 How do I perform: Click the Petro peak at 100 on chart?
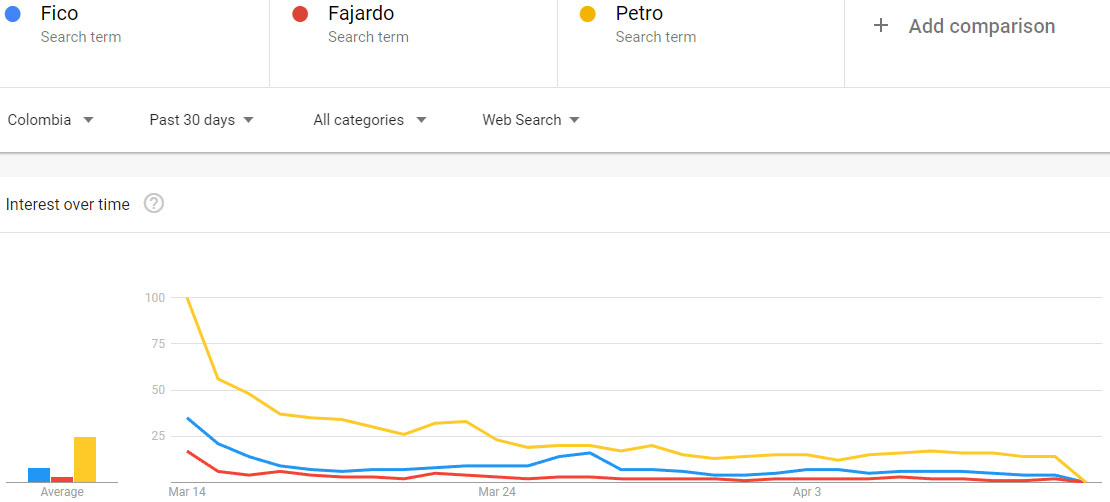[x=188, y=298]
